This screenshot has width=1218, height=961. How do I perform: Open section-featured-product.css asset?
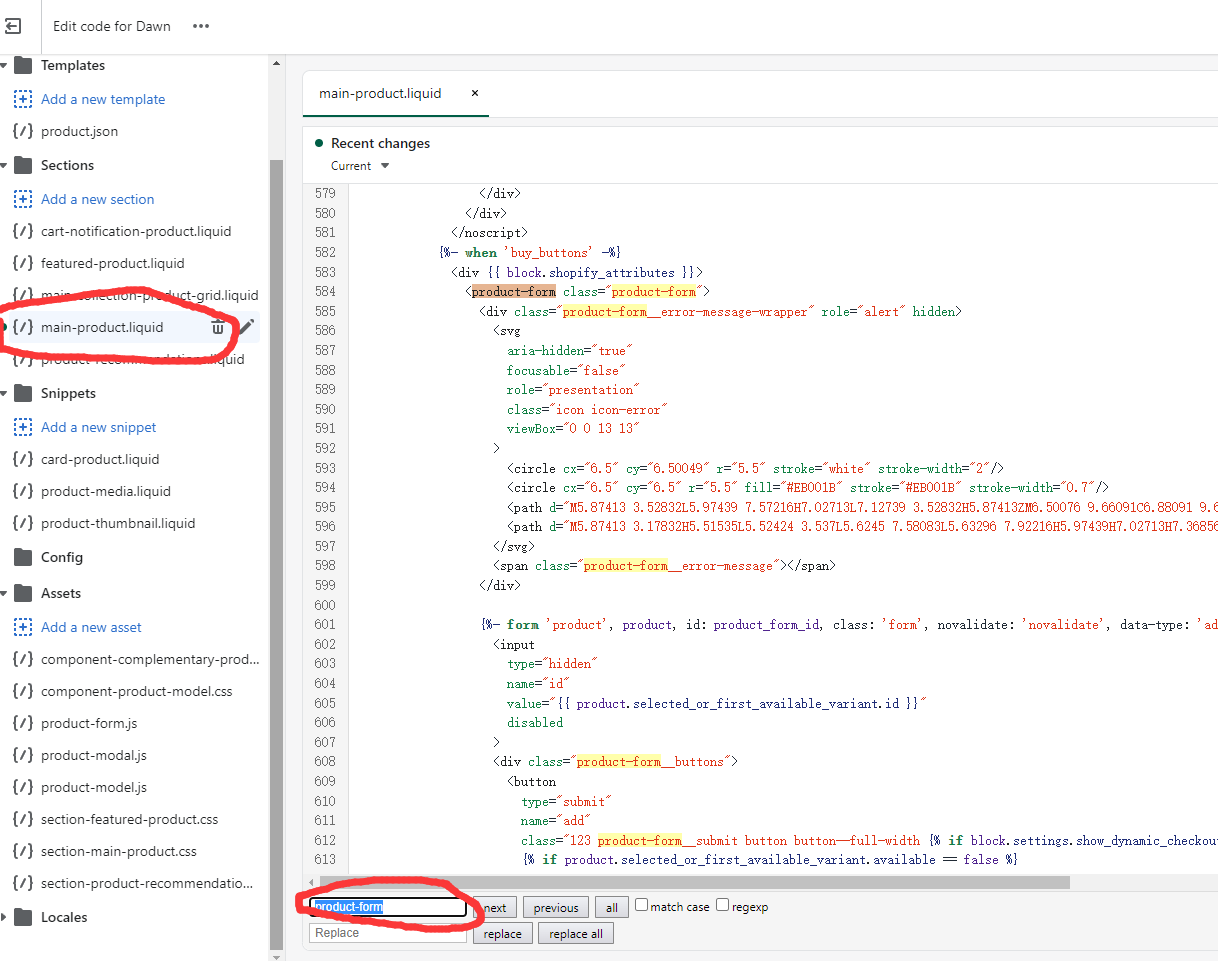129,819
